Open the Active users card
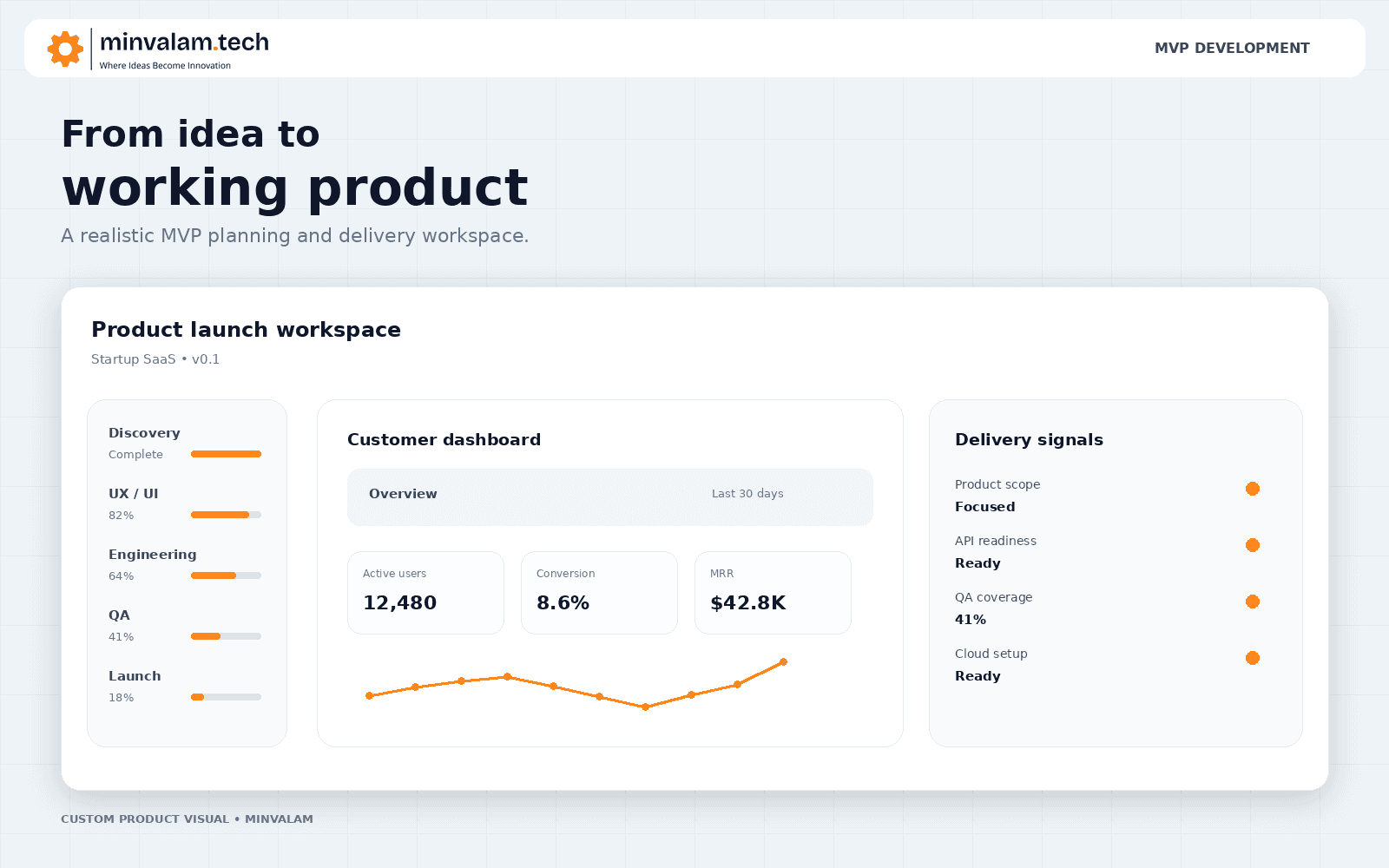This screenshot has width=1389, height=868. [x=425, y=593]
